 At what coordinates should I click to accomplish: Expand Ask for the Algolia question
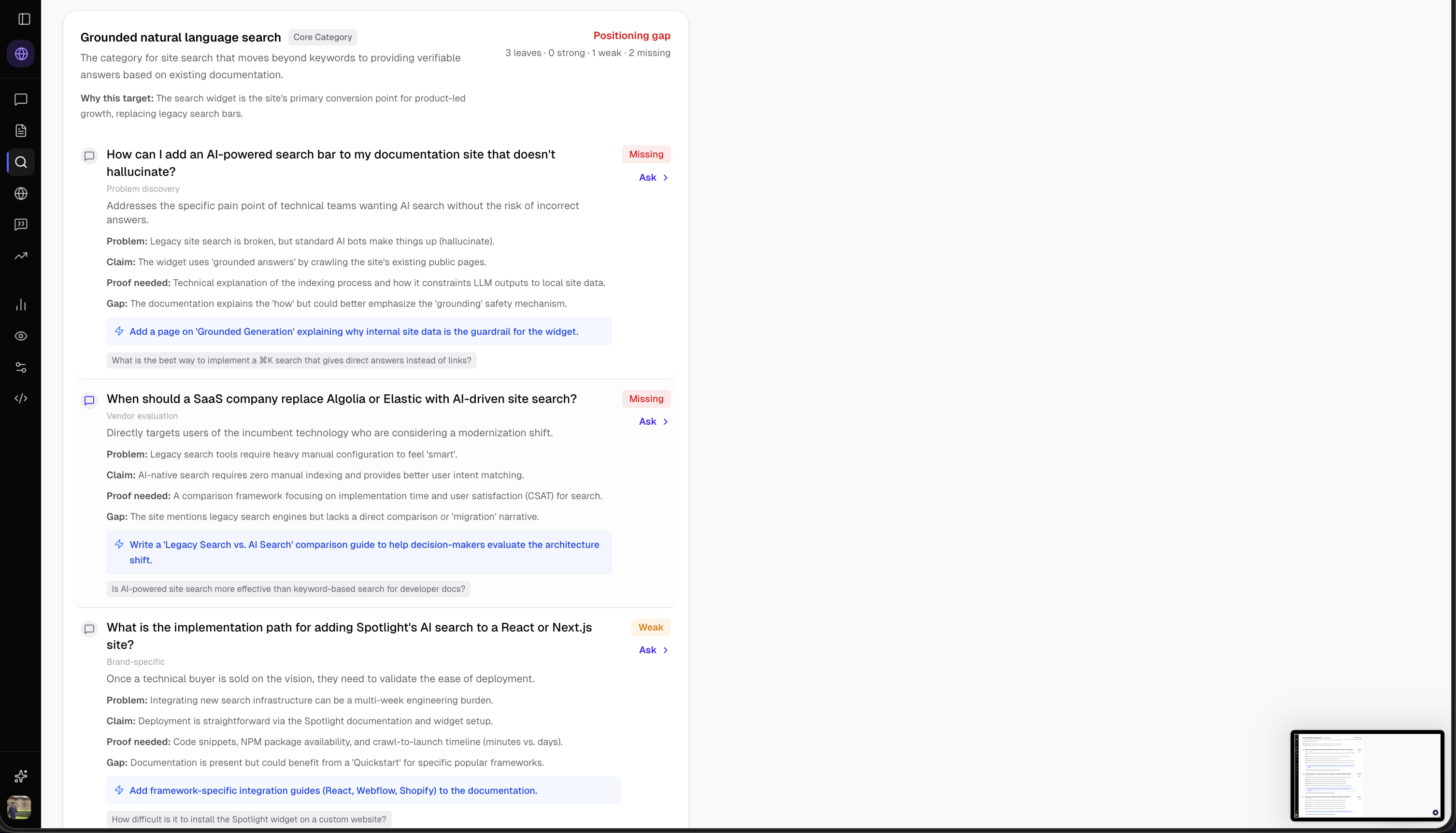653,422
